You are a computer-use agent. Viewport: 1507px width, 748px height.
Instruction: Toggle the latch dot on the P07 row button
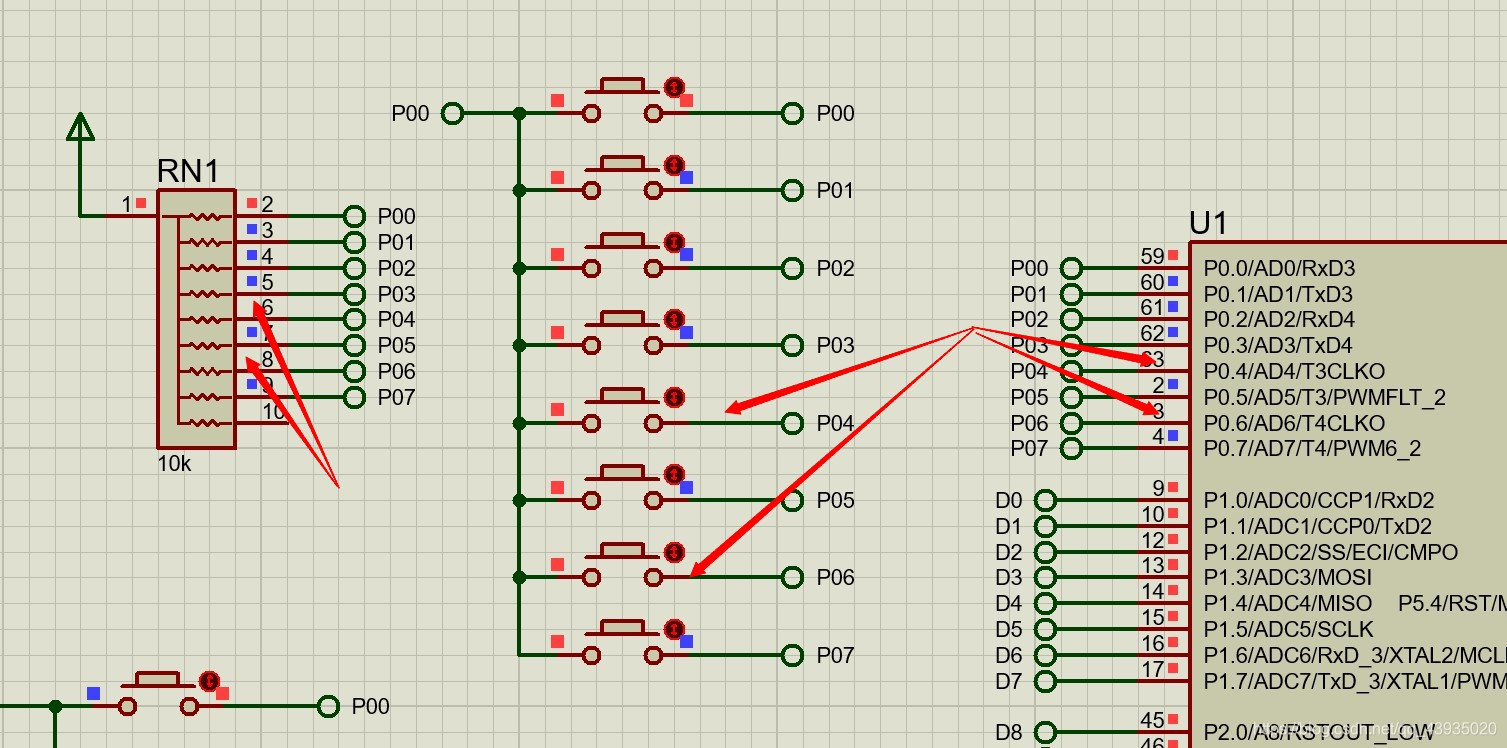click(x=675, y=629)
